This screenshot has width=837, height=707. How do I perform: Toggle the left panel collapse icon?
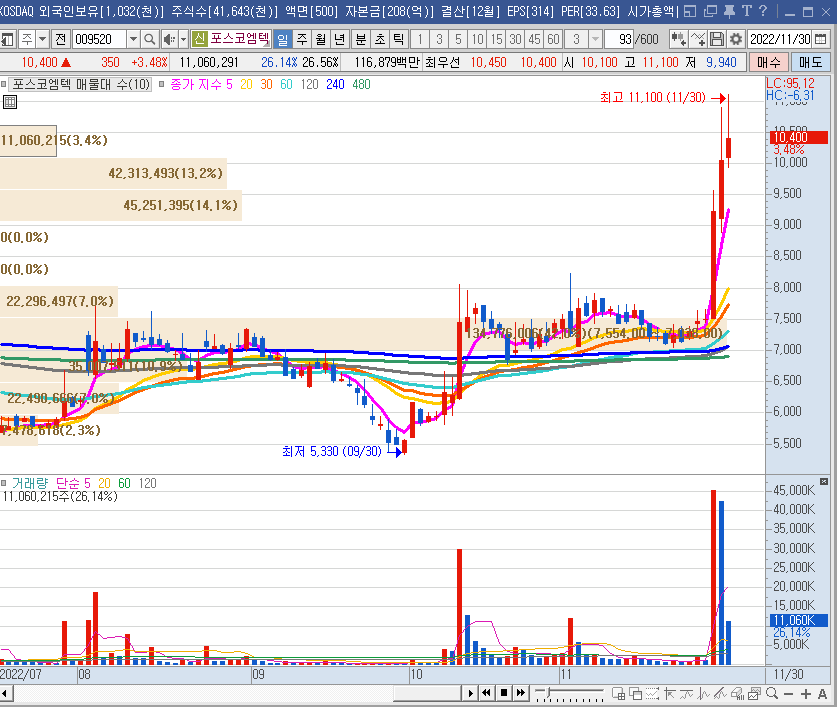[7, 39]
